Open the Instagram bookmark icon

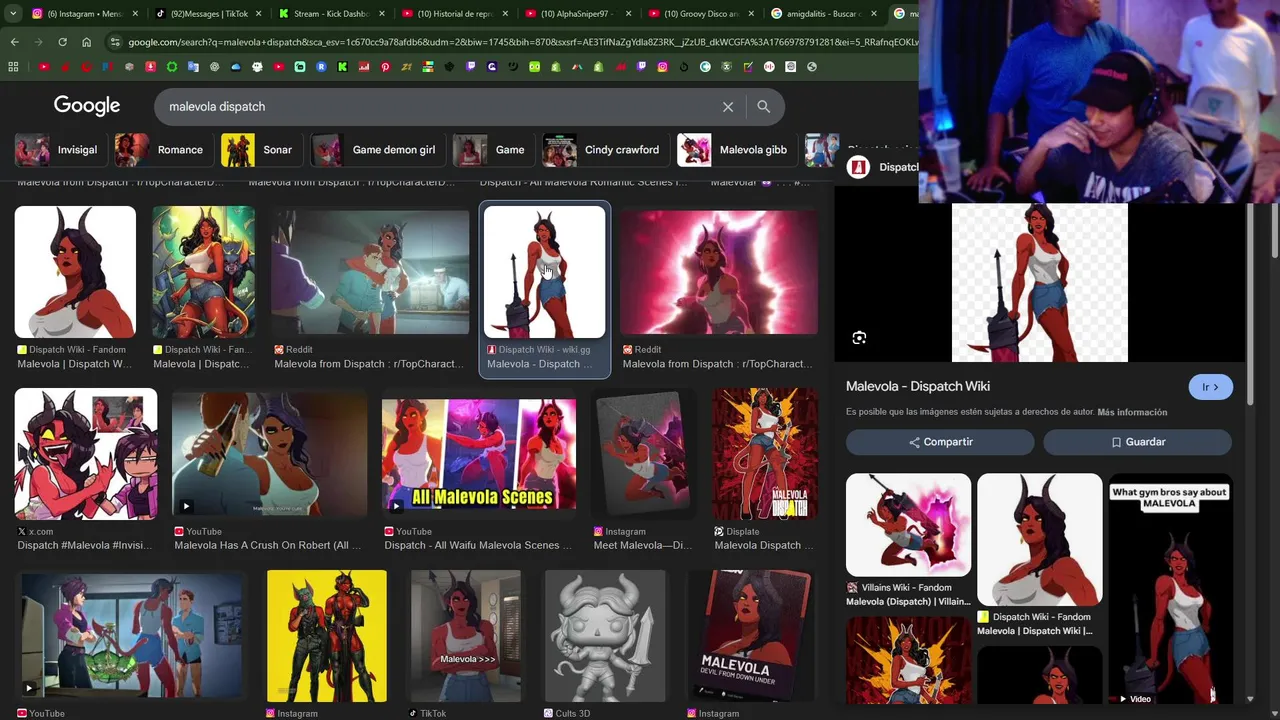point(663,67)
